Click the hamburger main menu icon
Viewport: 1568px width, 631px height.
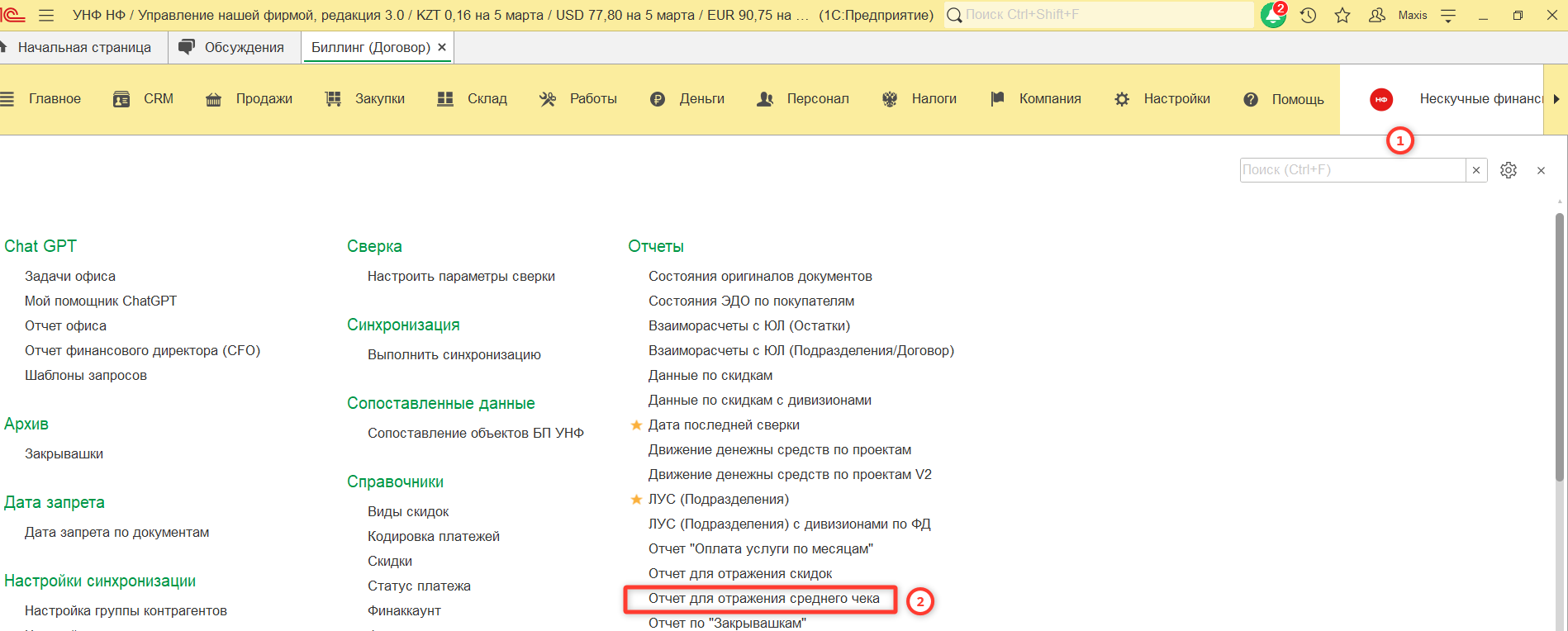[46, 15]
